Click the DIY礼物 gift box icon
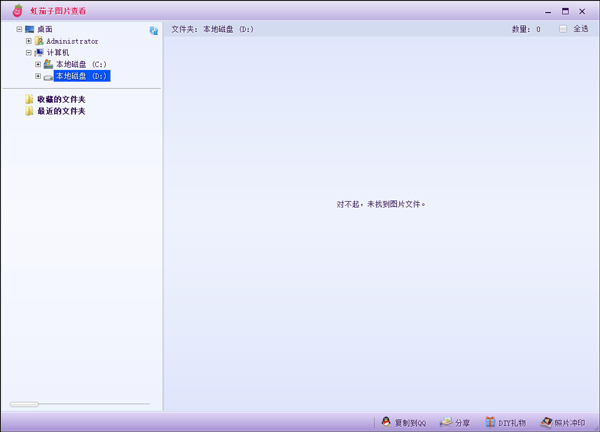 click(490, 423)
